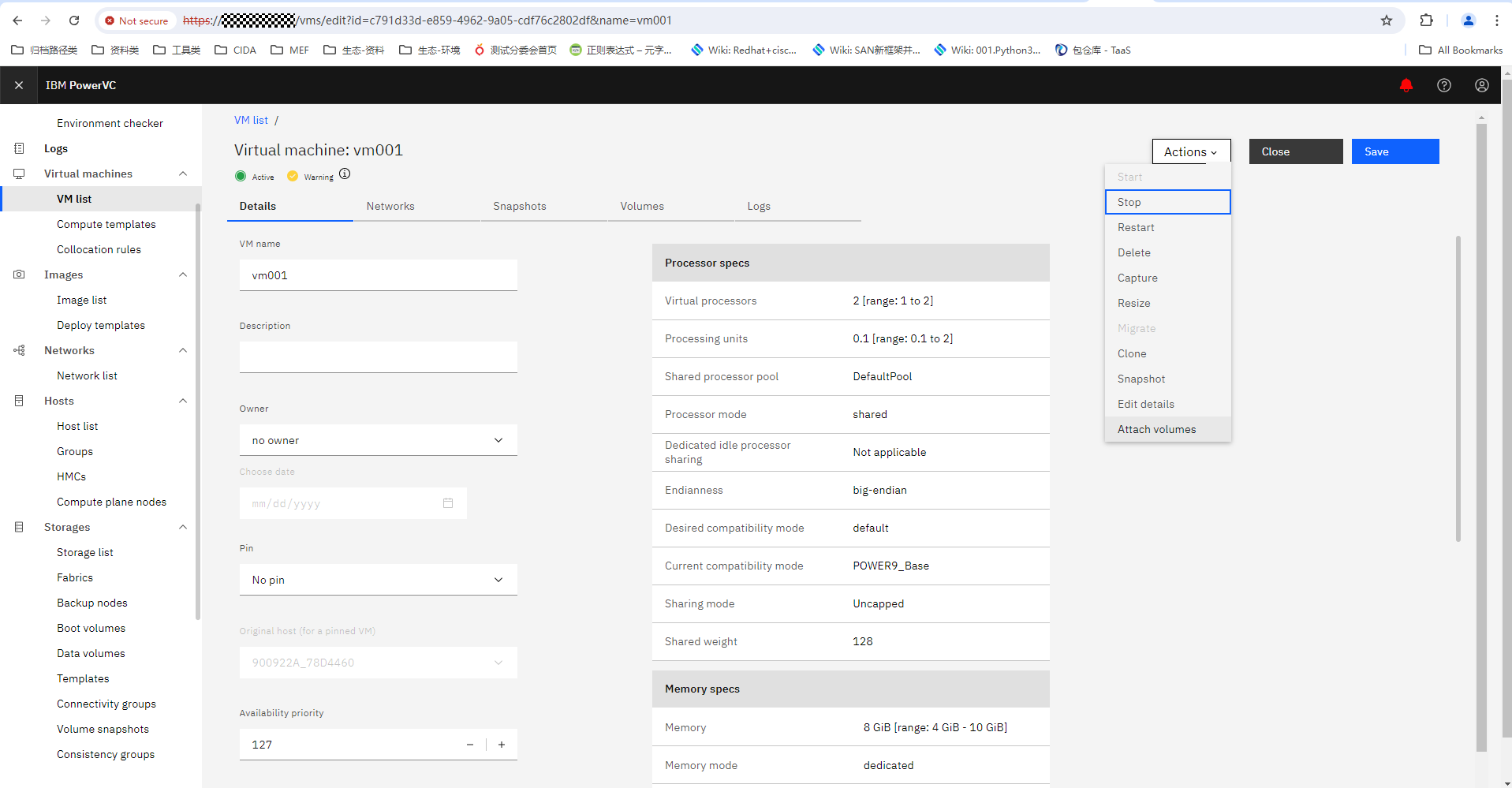Choose Stop from the Actions menu
This screenshot has height=788, width=1512.
click(x=1167, y=202)
